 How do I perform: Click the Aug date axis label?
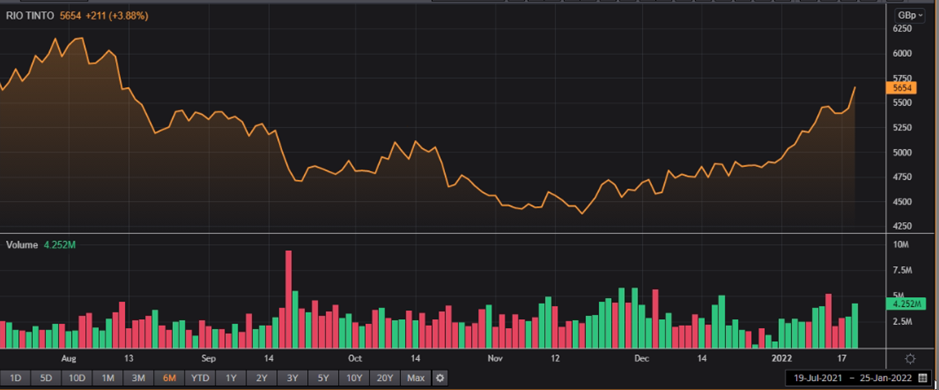[x=69, y=359]
